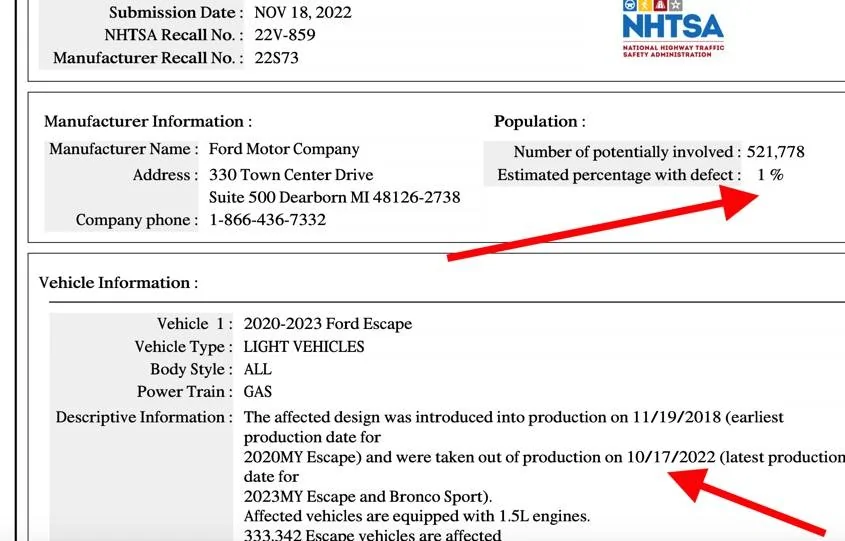Image resolution: width=845 pixels, height=541 pixels.
Task: Click the 'Vehicle Type :' label
Action: (184, 346)
